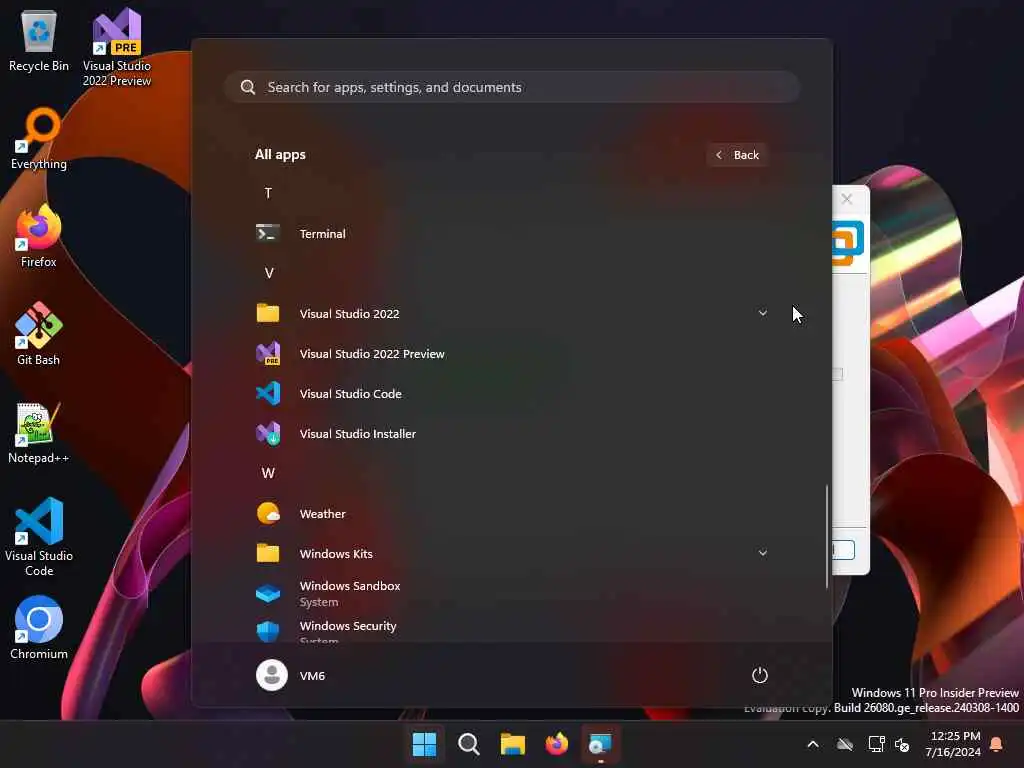The image size is (1024, 768).
Task: Open Terminal from the All apps list
Action: (x=511, y=233)
